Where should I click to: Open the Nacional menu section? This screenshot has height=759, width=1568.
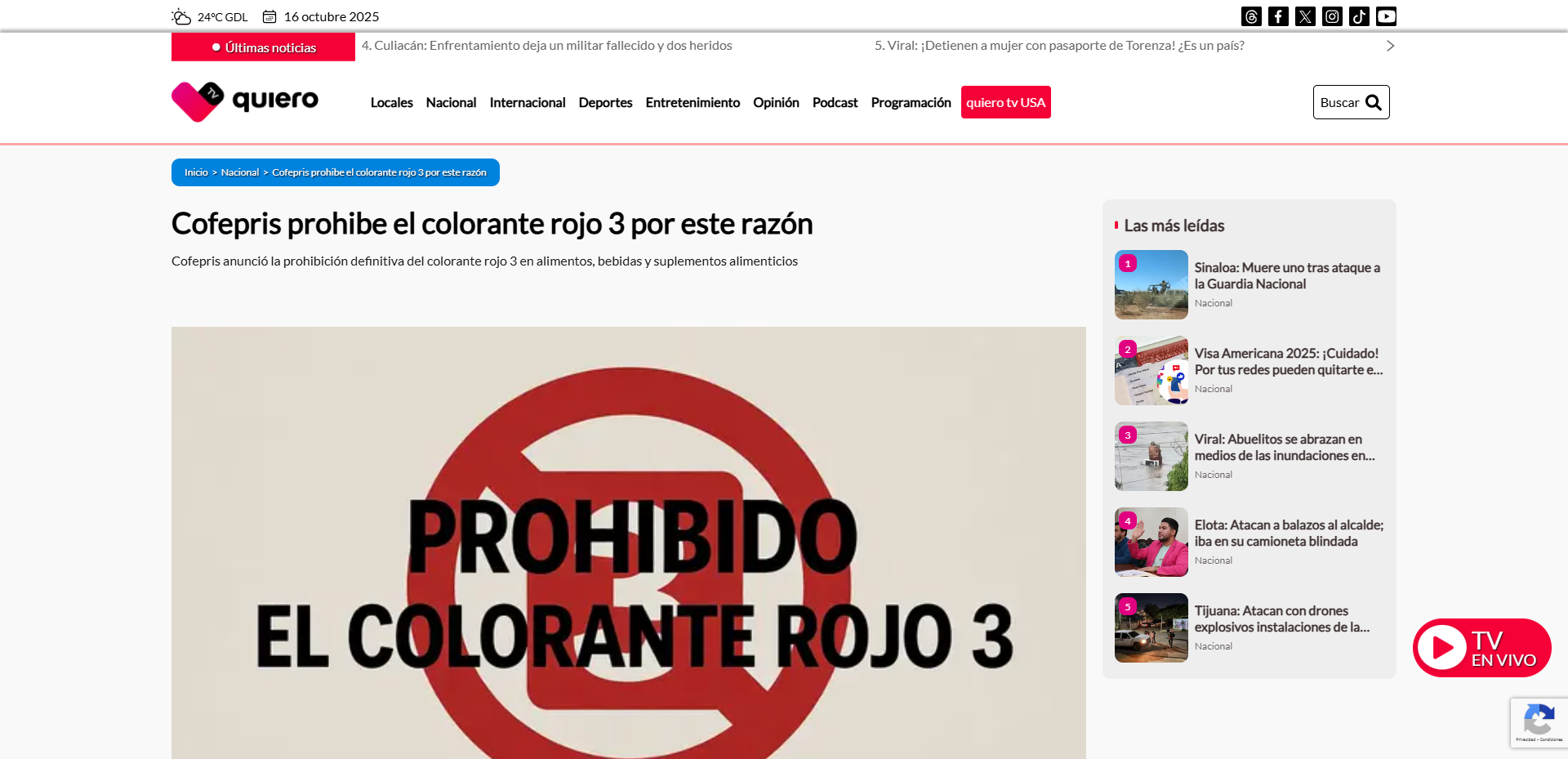451,102
